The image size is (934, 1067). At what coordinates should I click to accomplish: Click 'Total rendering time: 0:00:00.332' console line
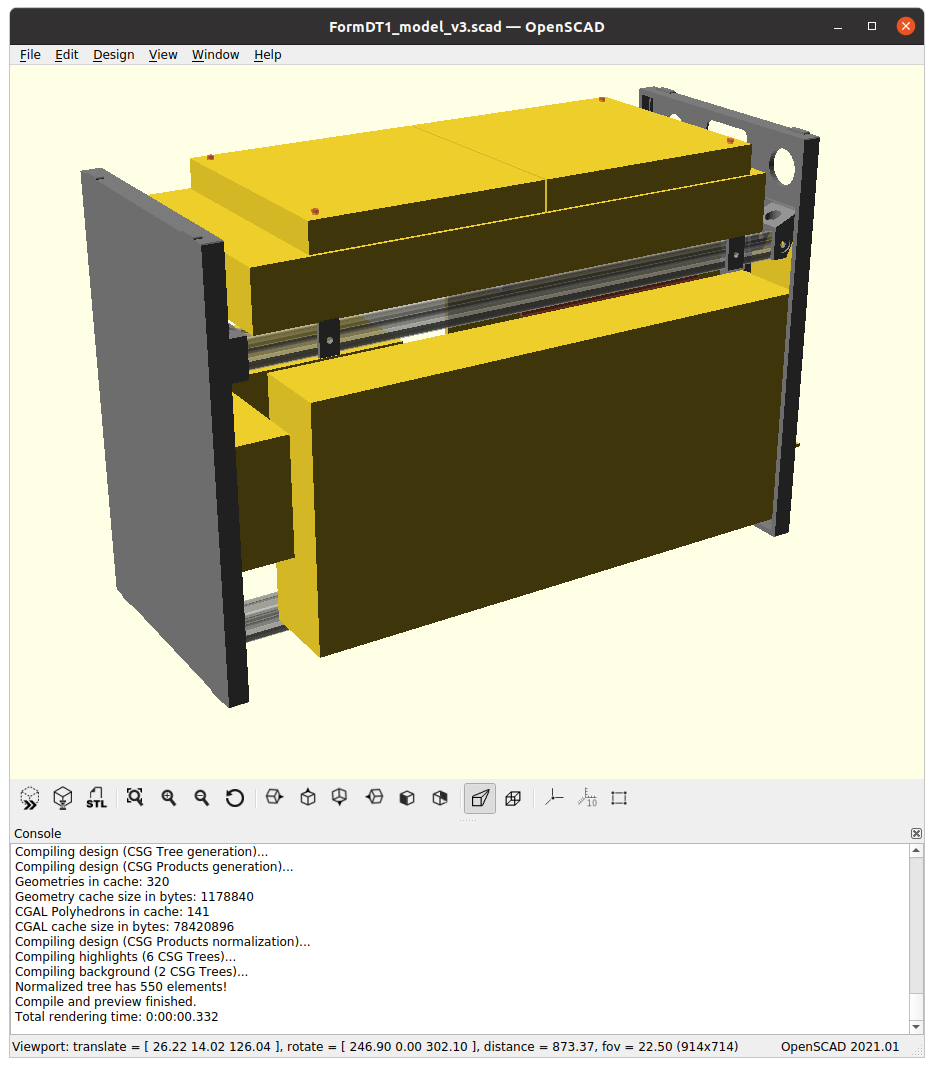coord(117,1017)
